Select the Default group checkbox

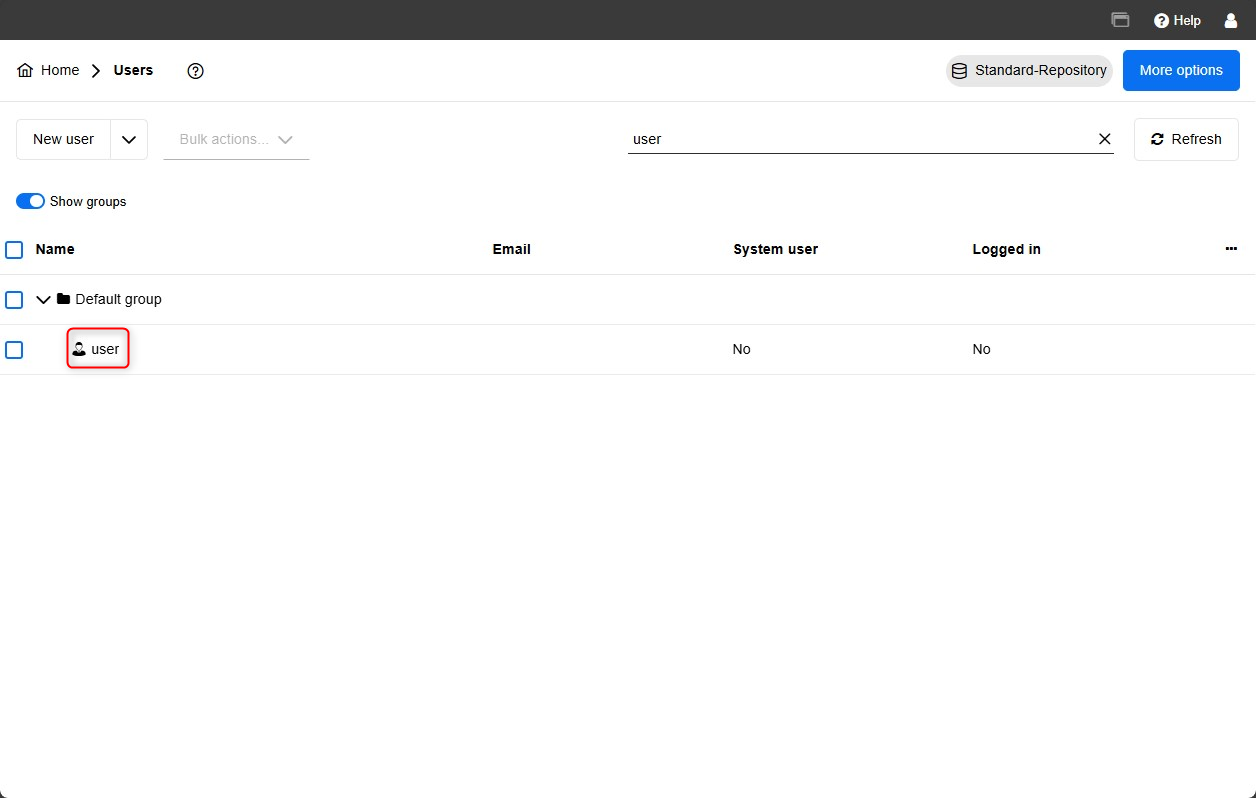click(x=14, y=300)
